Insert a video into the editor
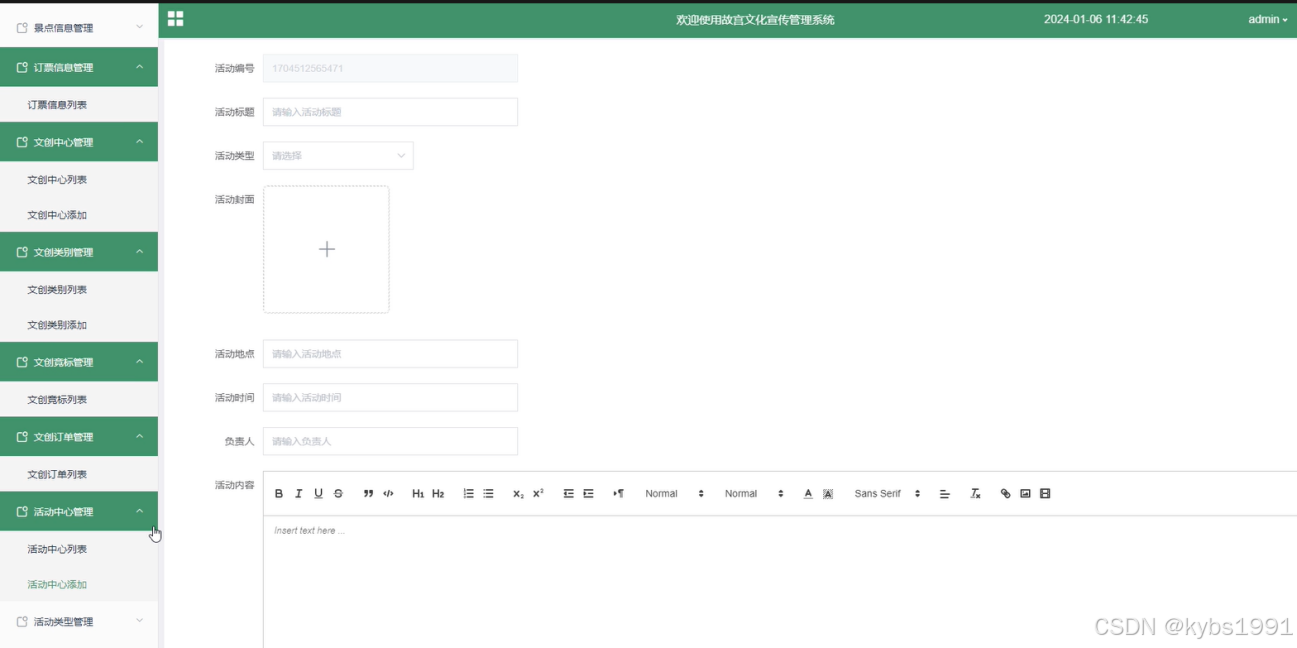This screenshot has width=1297, height=648. click(1045, 494)
